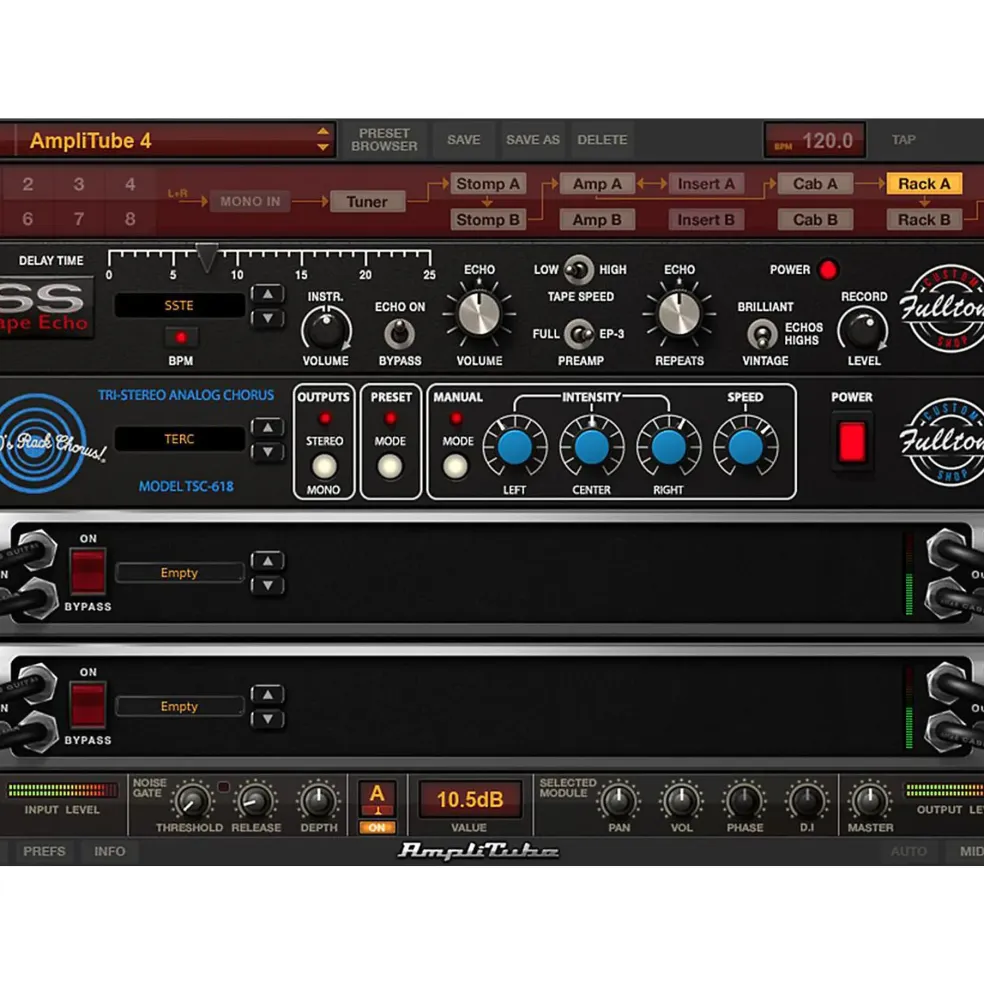Open Prefs at bottom left

[x=44, y=851]
